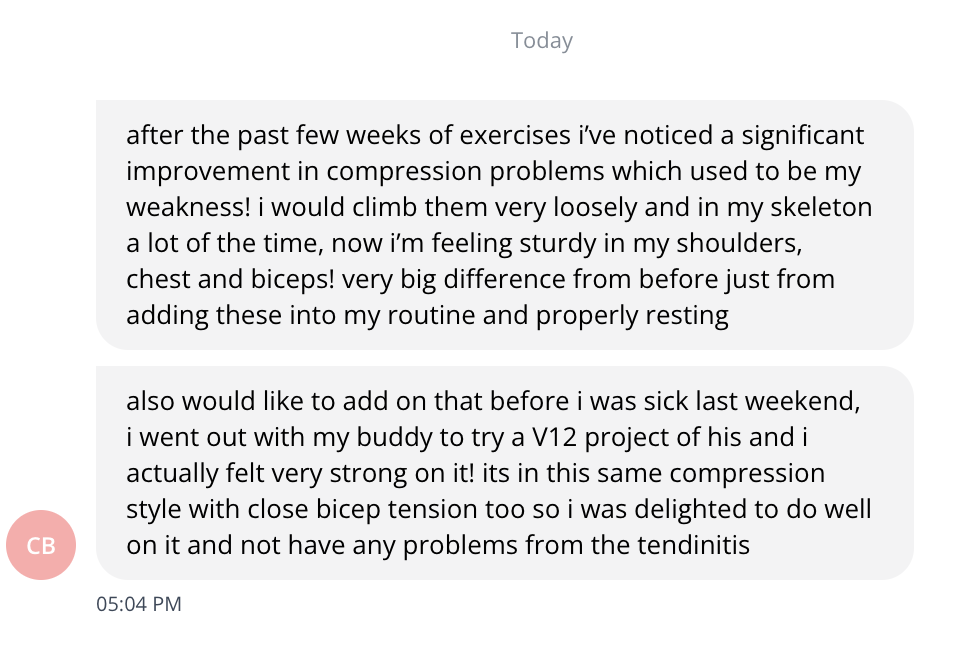The height and width of the screenshot is (646, 954).
Task: Click the CB user avatar
Action: click(x=41, y=545)
